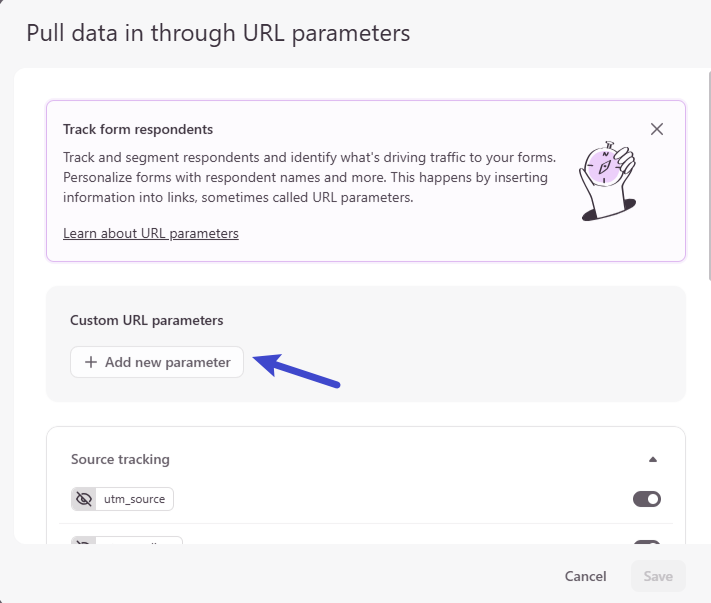Collapse the Source tracking section
The image size is (711, 603).
(653, 460)
